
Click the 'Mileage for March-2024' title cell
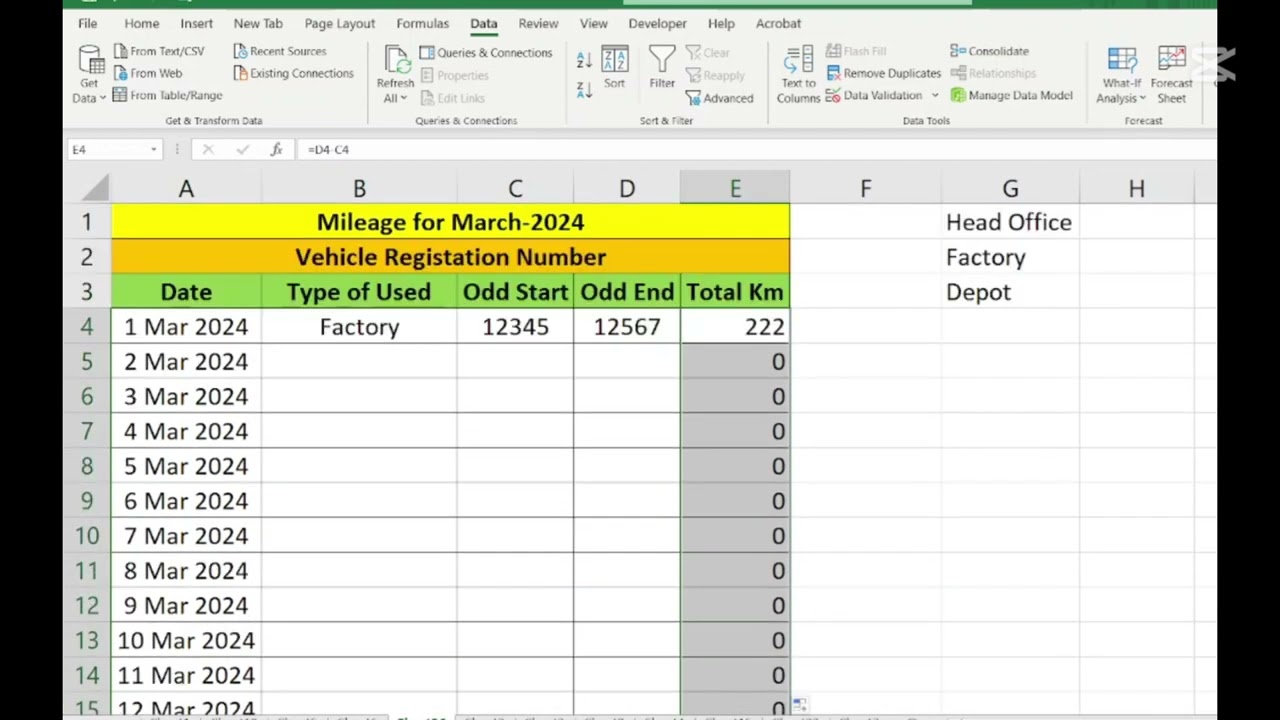pyautogui.click(x=450, y=222)
